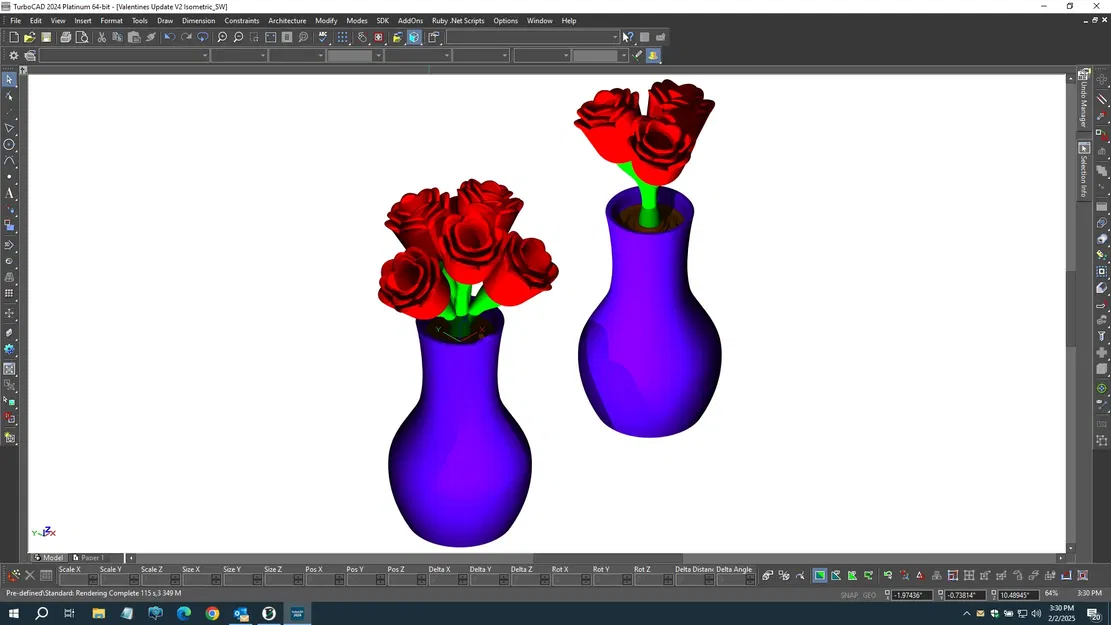Viewport: 1111px width, 625px height.
Task: Select the Circle tool in the left toolbar
Action: coord(10,144)
